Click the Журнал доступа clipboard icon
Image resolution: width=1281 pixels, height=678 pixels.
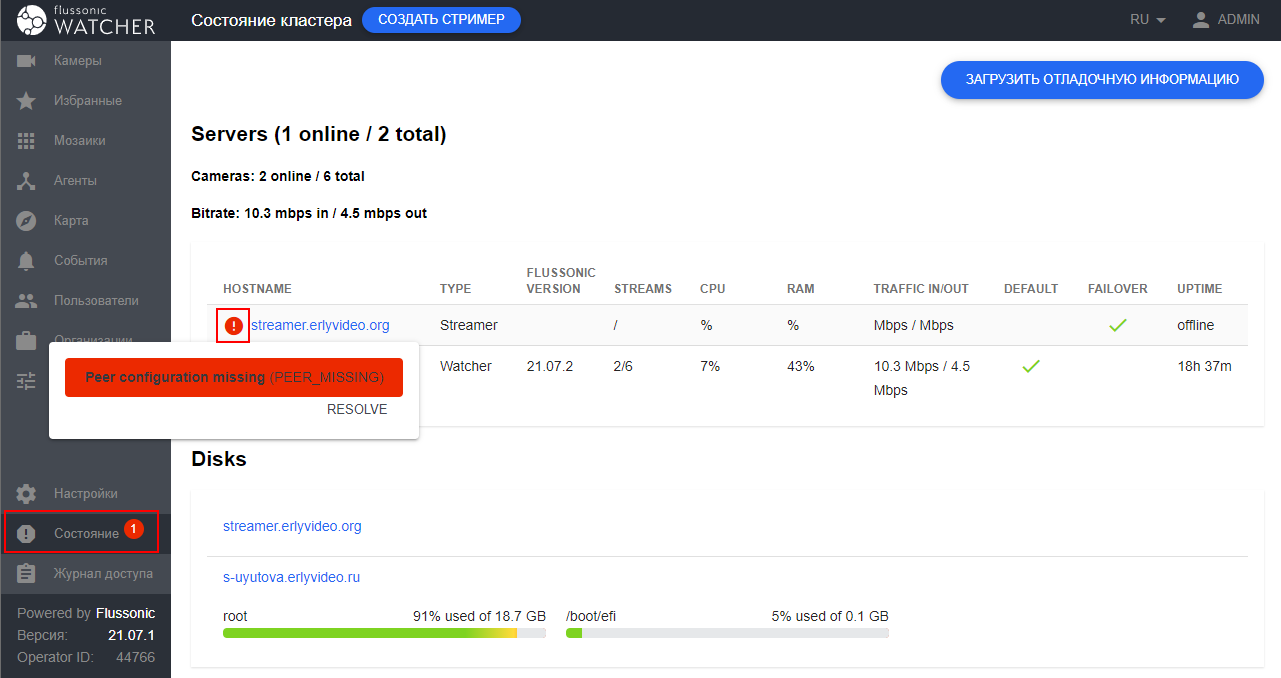click(27, 574)
